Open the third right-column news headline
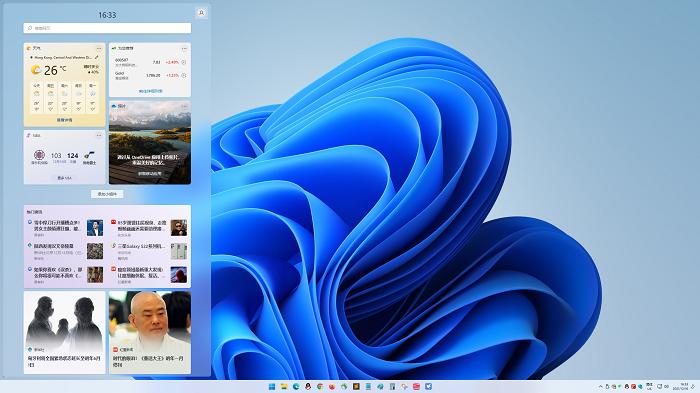 click(141, 272)
